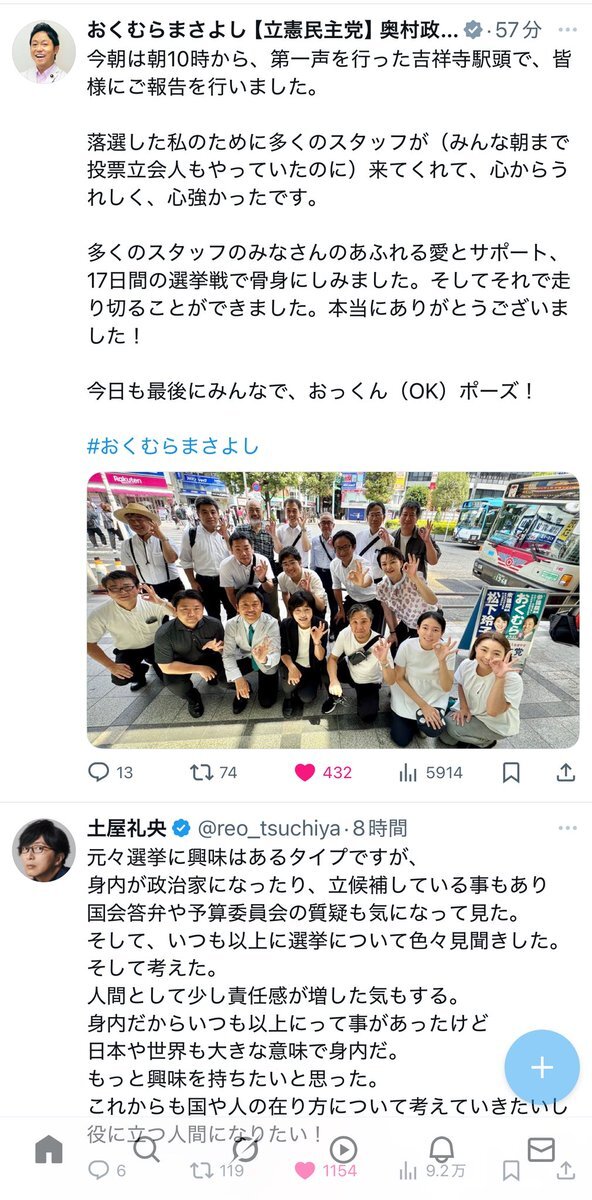Open the Messages envelope tab

point(541,1150)
